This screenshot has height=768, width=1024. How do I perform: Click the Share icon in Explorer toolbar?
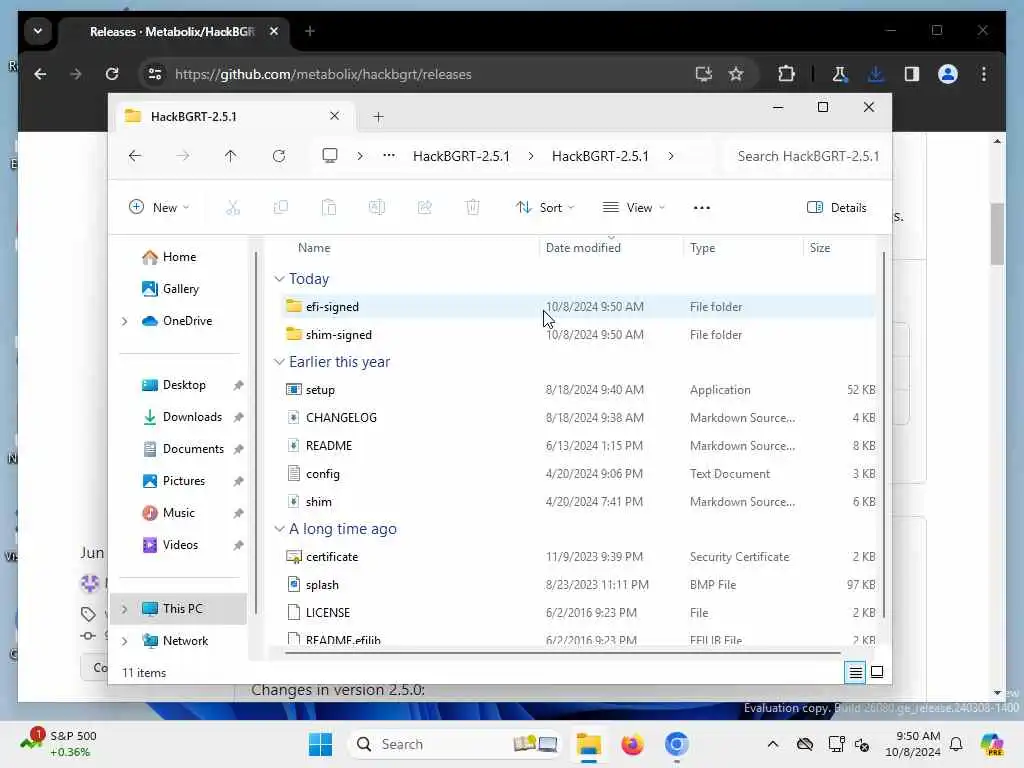pyautogui.click(x=424, y=208)
